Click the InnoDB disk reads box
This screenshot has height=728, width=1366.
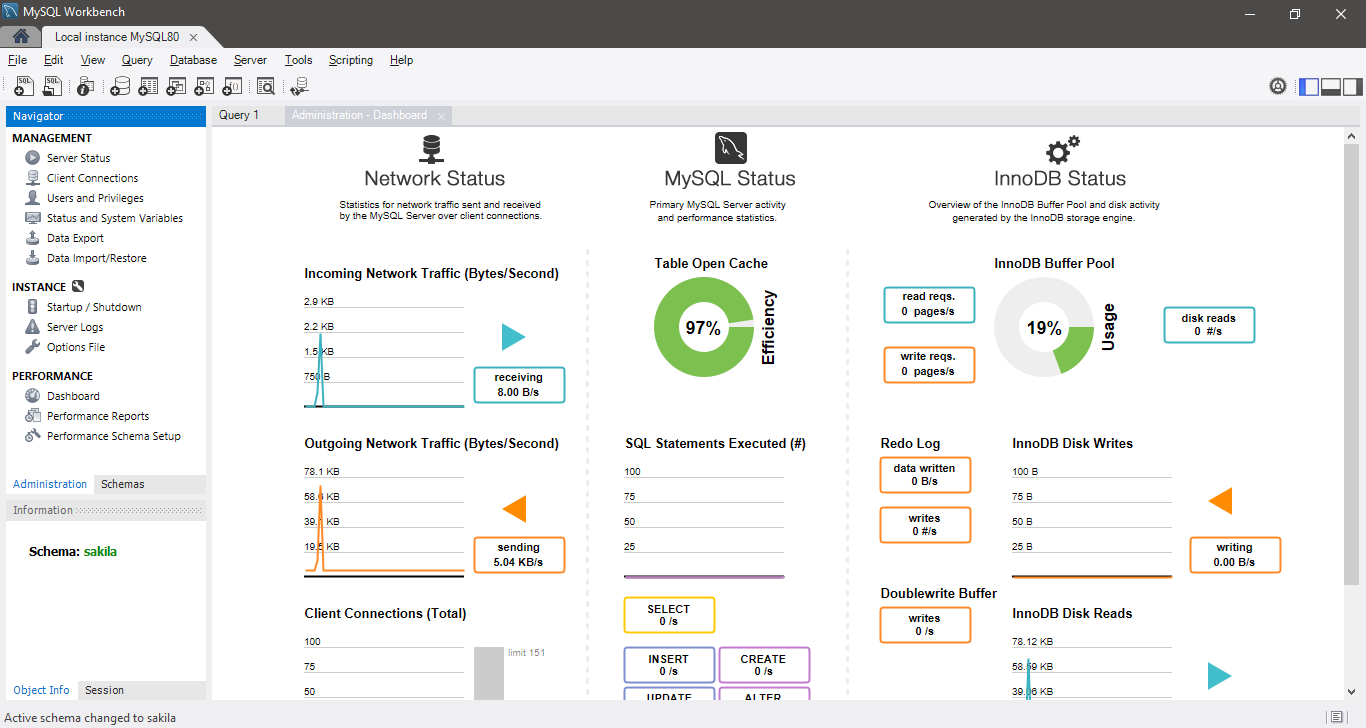coord(1209,325)
